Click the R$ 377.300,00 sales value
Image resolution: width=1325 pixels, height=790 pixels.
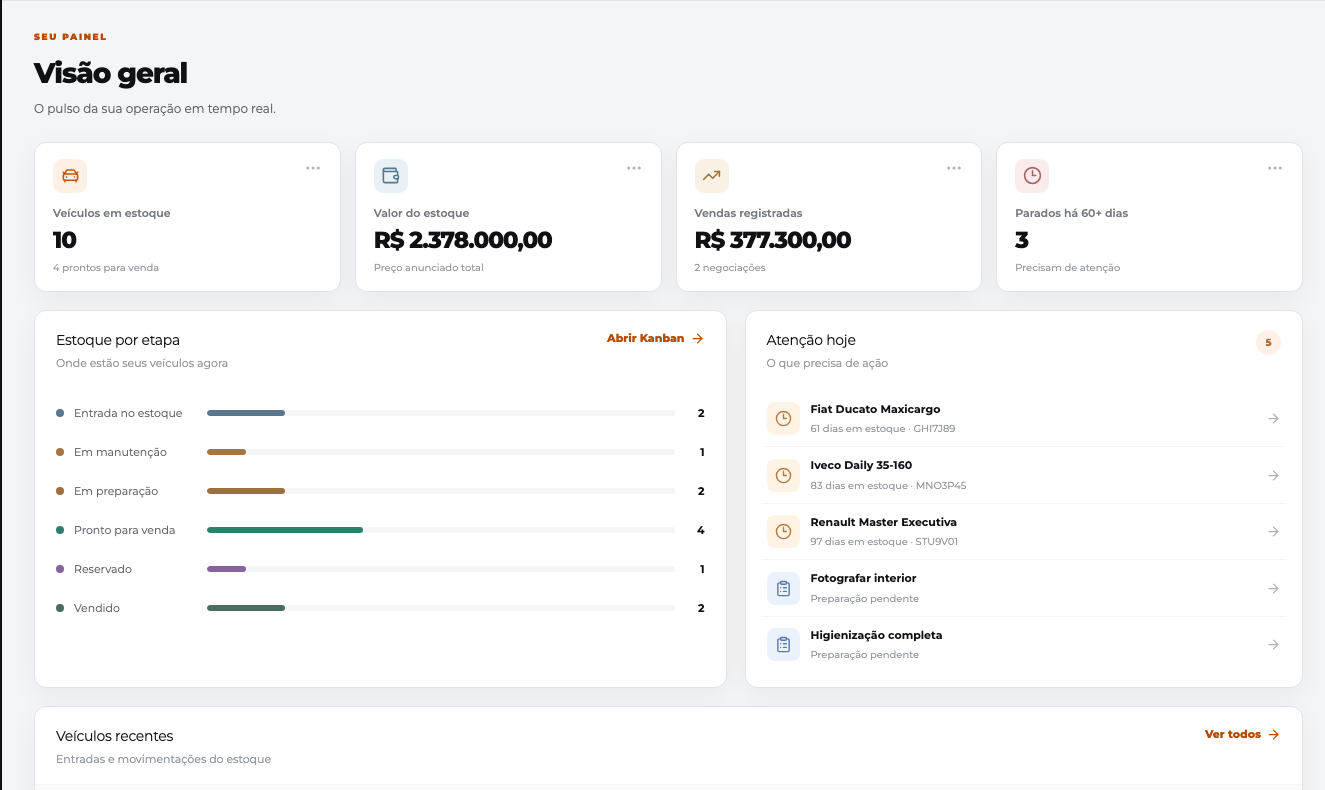click(x=773, y=240)
